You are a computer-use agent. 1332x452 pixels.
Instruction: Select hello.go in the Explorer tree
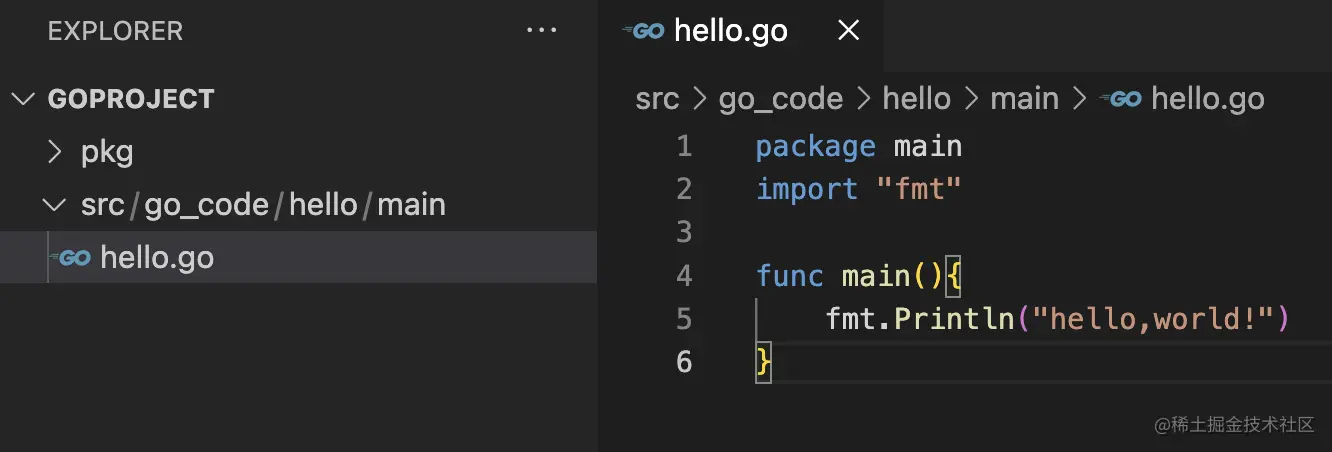pos(157,258)
